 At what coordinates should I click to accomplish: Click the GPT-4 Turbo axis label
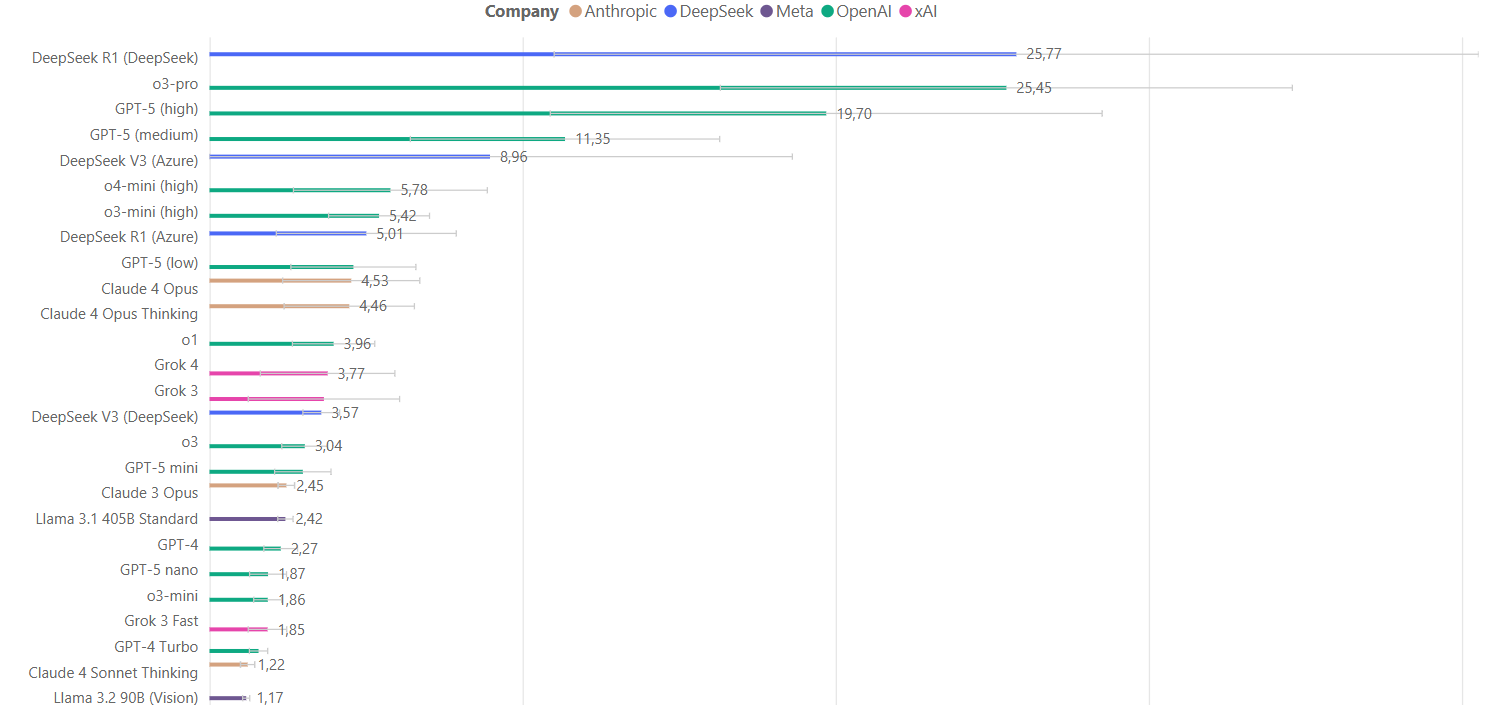click(x=156, y=647)
